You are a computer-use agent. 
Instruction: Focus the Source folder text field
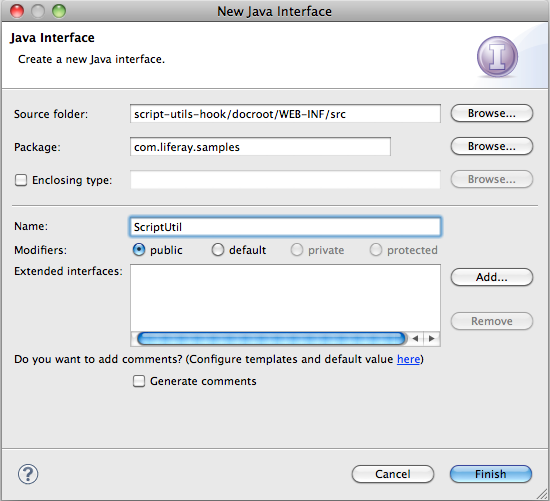pyautogui.click(x=285, y=113)
